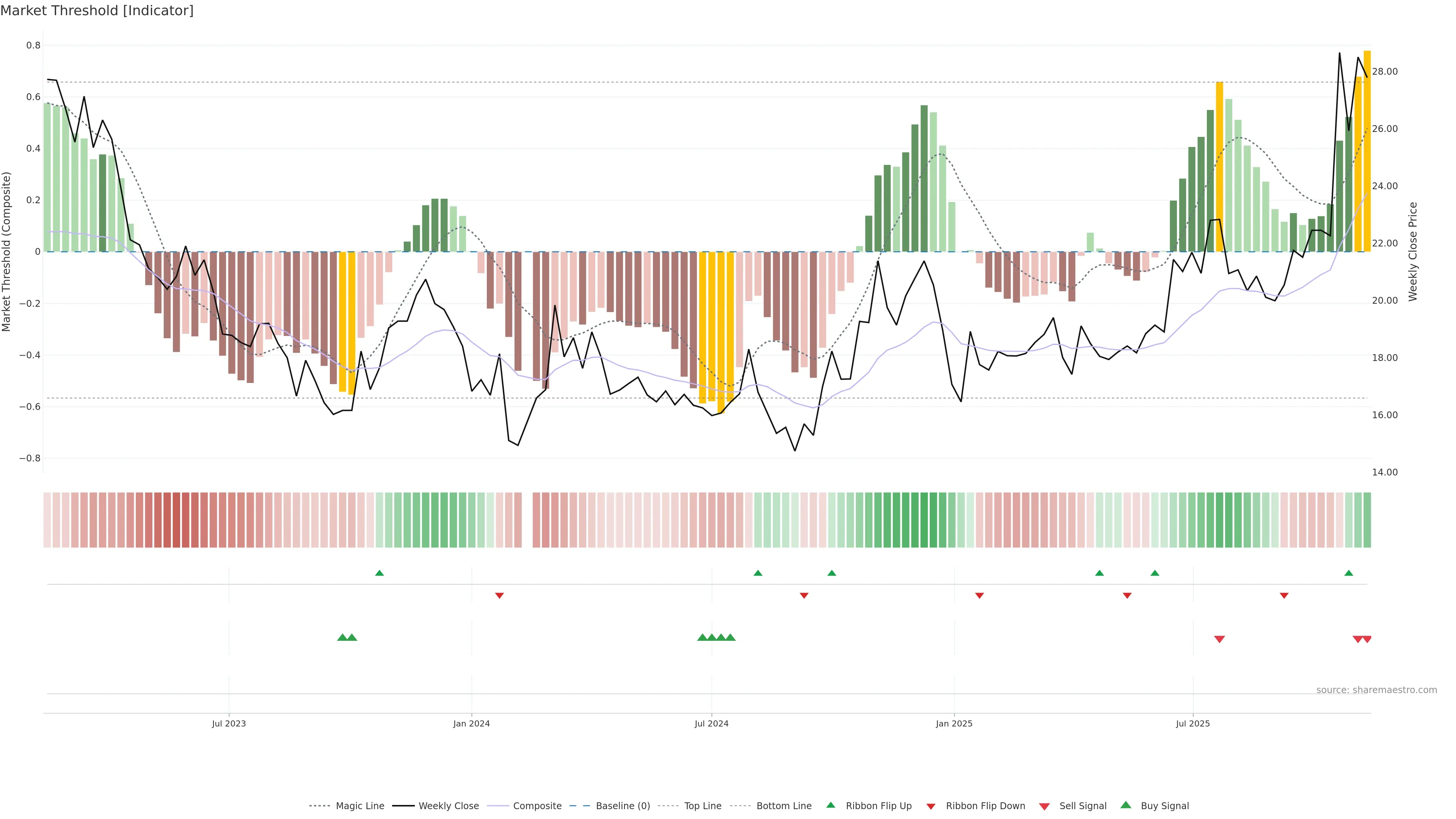Image resolution: width=1456 pixels, height=819 pixels.
Task: Toggle Bottom Line legend entry
Action: [783, 806]
